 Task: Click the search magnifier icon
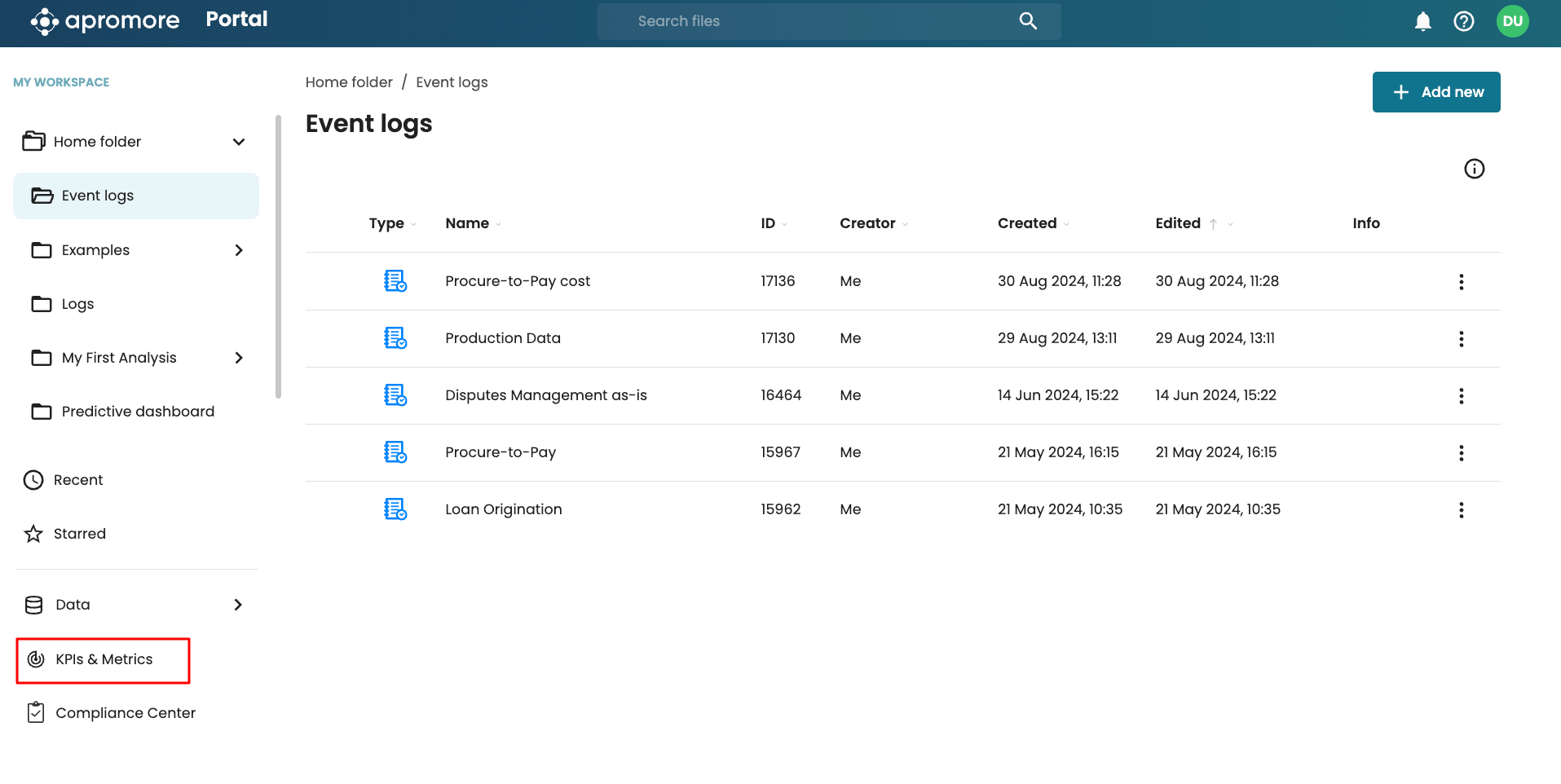(x=1028, y=21)
